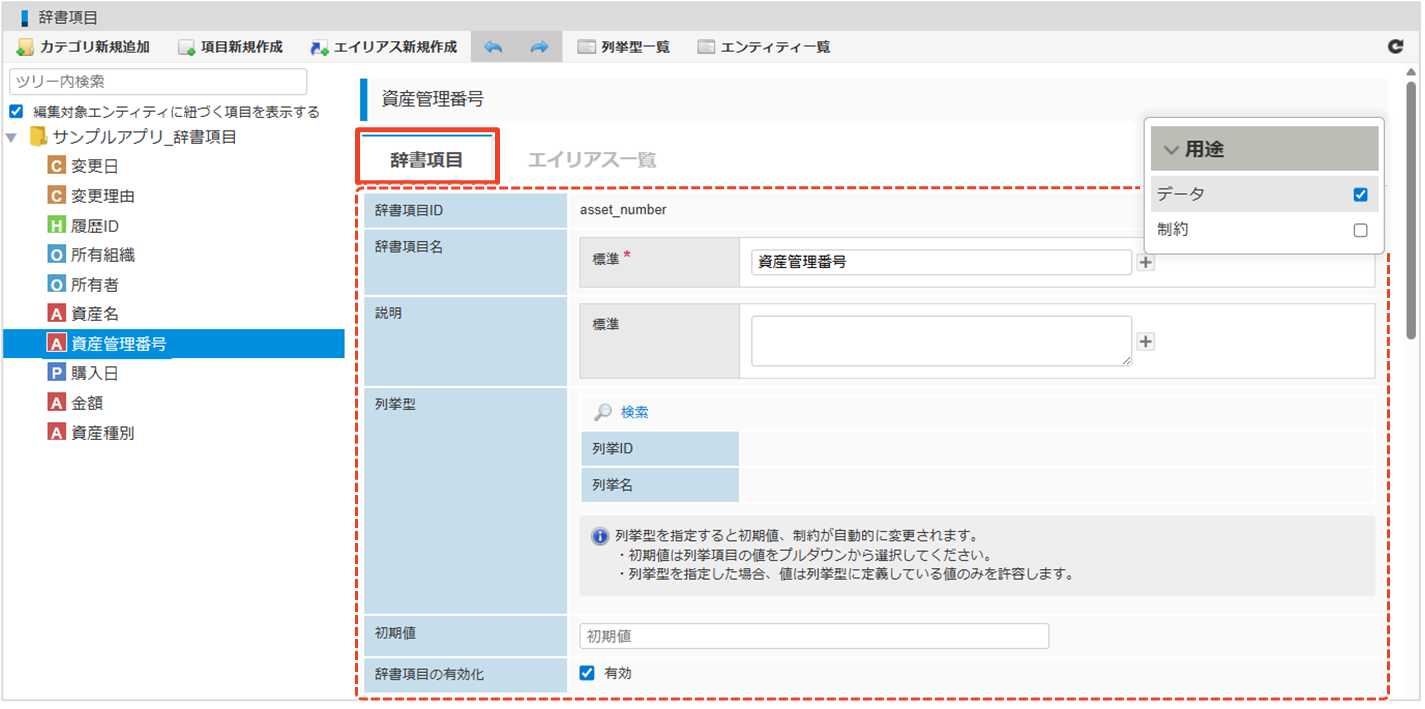The width and height of the screenshot is (1425, 709).
Task: Uncheck the 有効 checkbox
Action: click(587, 673)
